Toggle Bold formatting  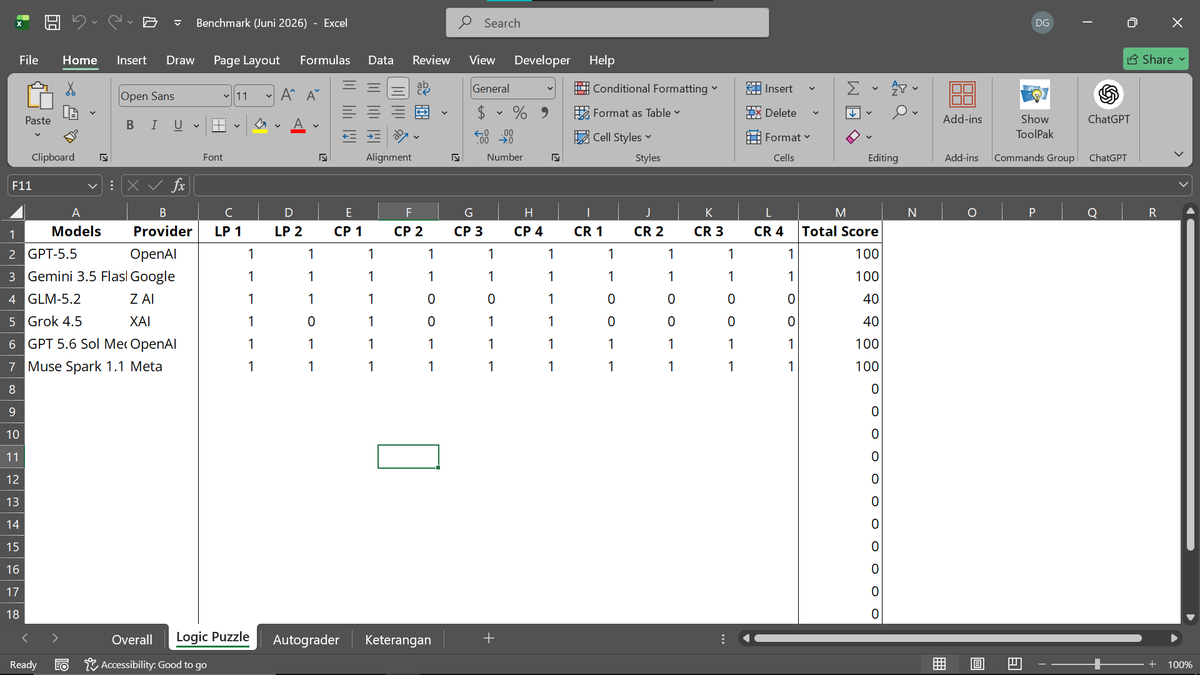[131, 125]
